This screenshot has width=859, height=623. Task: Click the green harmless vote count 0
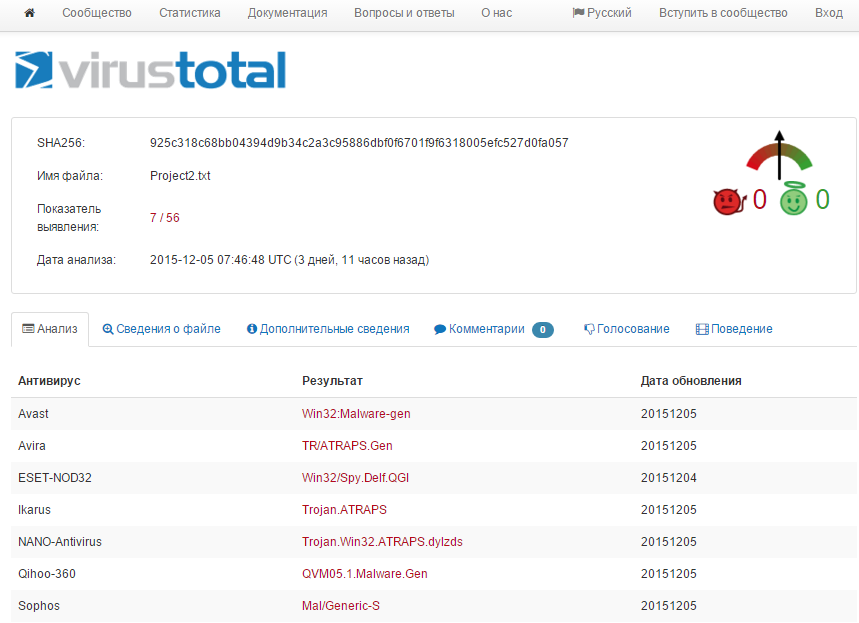[822, 199]
